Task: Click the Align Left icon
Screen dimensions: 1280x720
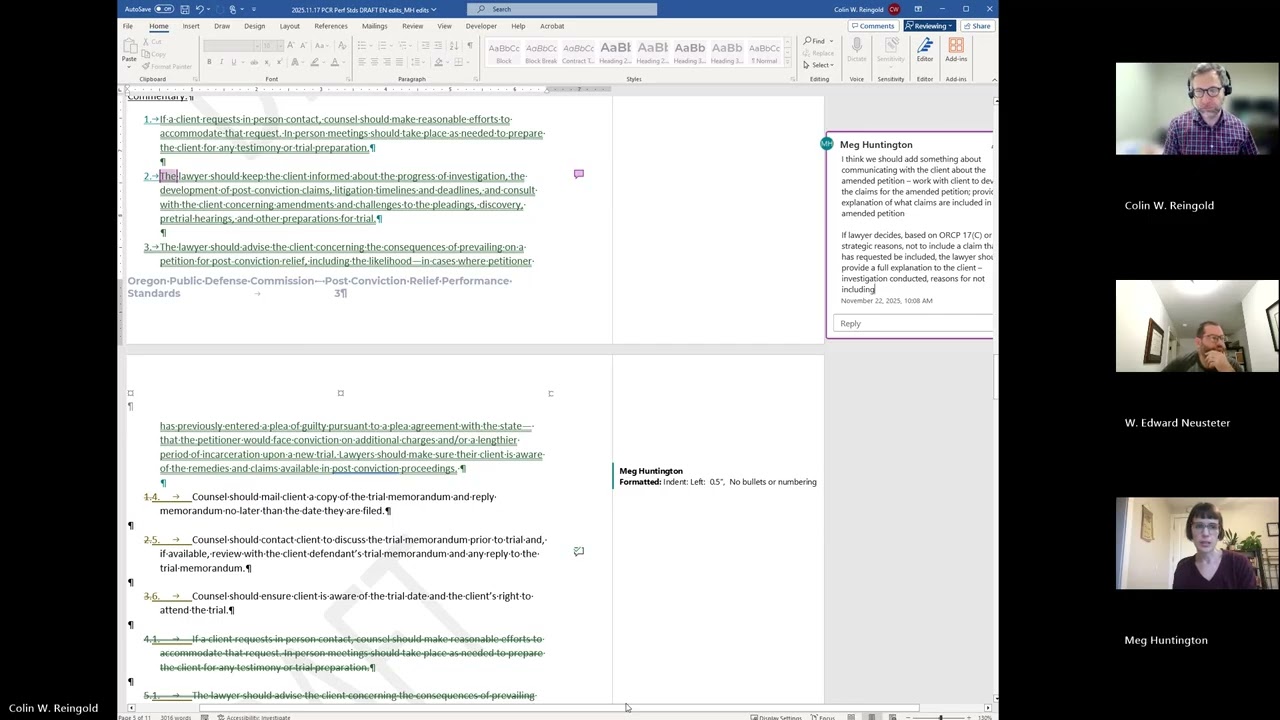Action: [x=362, y=62]
